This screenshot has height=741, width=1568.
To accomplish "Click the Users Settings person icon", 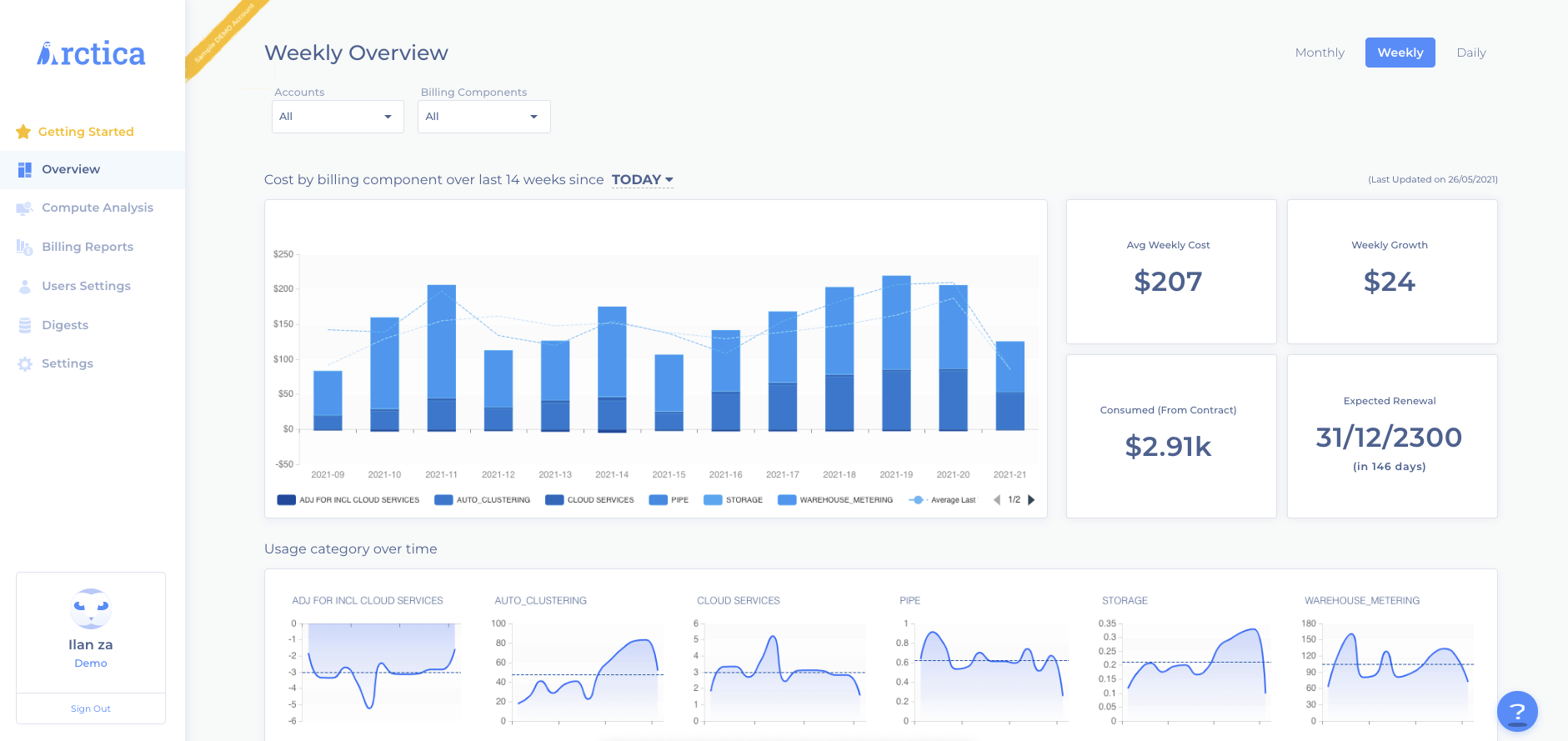I will click(x=25, y=286).
